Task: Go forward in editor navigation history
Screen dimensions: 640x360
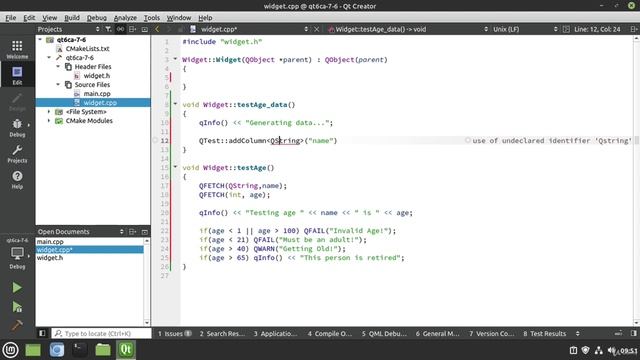Action: pos(169,29)
